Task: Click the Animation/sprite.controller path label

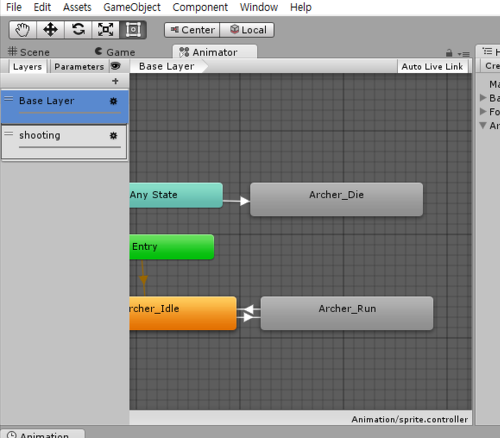Action: tap(409, 419)
